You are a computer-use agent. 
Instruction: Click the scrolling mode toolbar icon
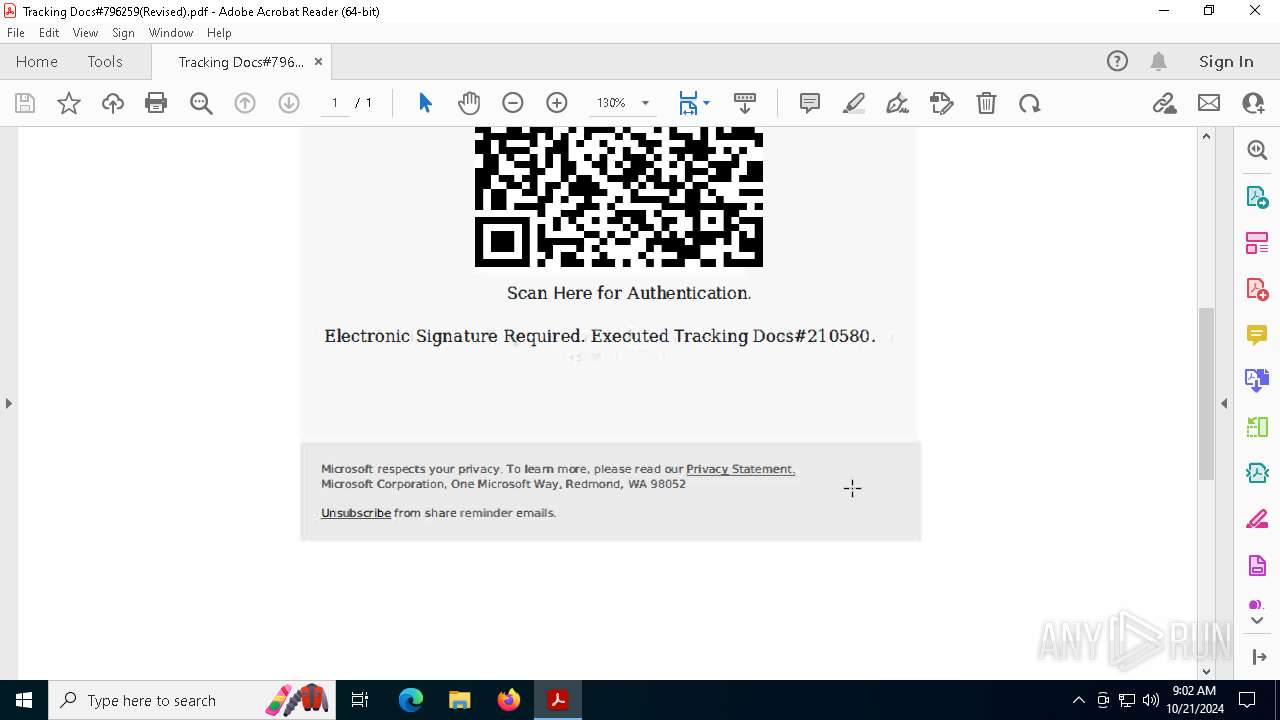[x=744, y=103]
